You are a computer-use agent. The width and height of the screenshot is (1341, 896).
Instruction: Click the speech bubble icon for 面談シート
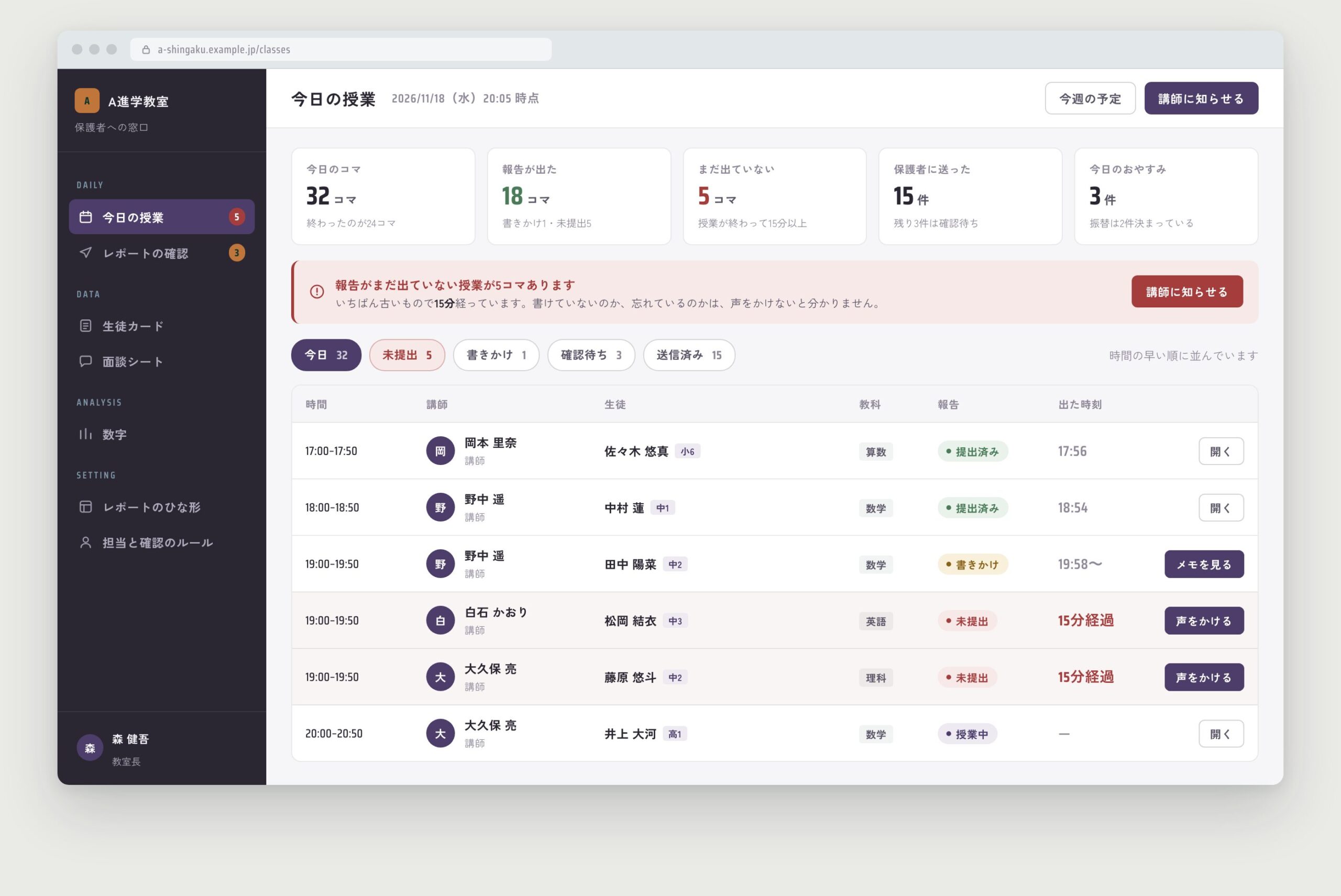[x=86, y=361]
